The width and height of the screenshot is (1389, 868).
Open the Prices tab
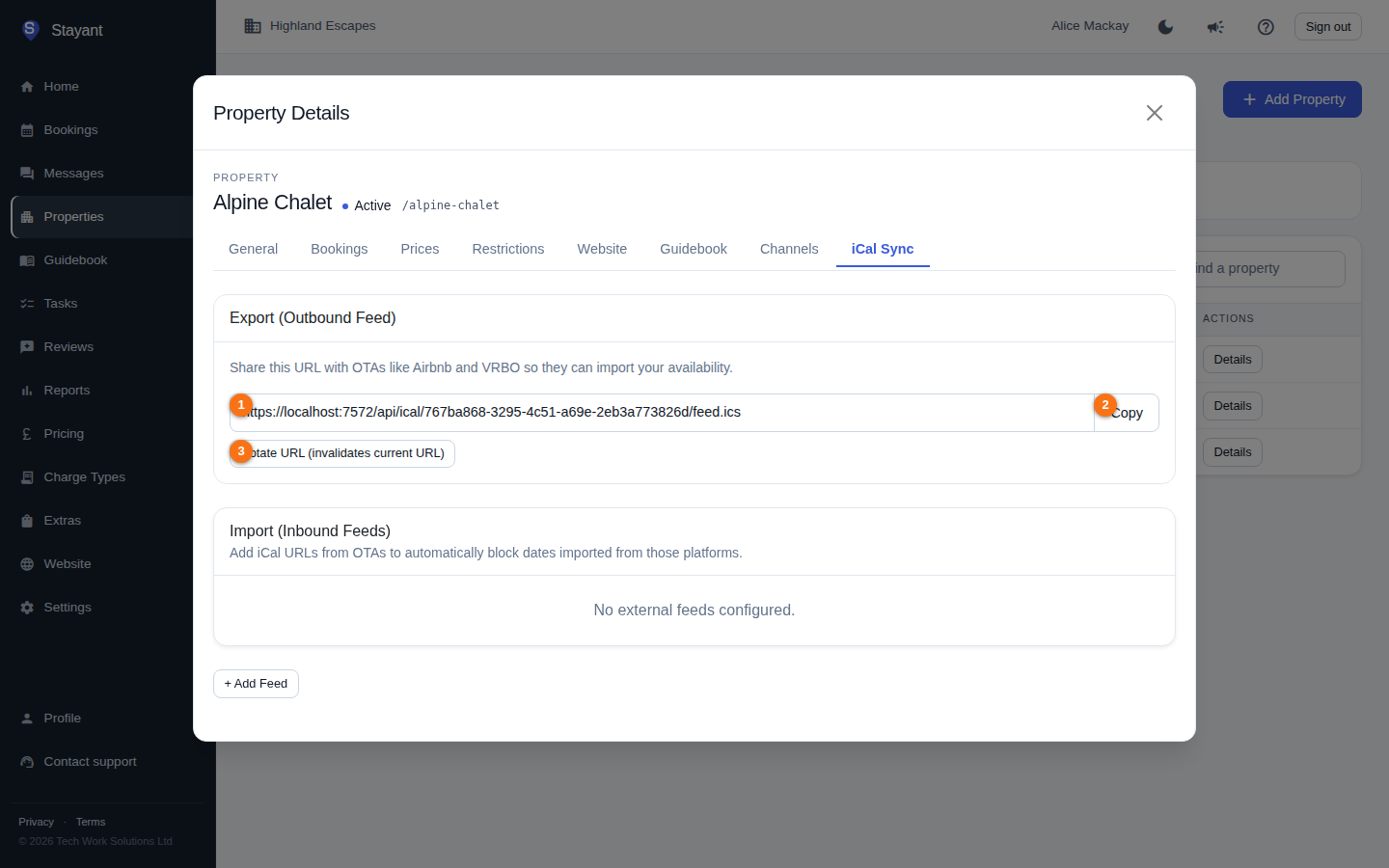point(420,249)
